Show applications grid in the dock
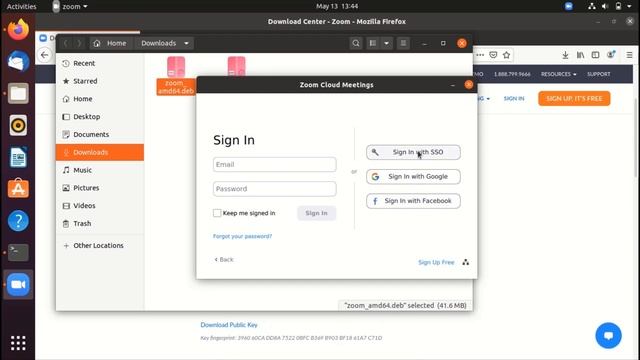Image resolution: width=640 pixels, height=360 pixels. tap(18, 343)
